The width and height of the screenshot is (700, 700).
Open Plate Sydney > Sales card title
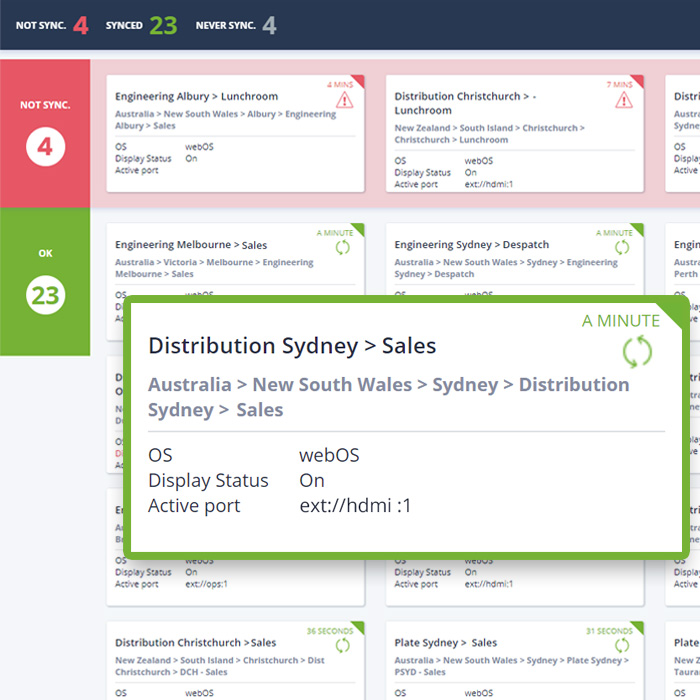click(445, 643)
